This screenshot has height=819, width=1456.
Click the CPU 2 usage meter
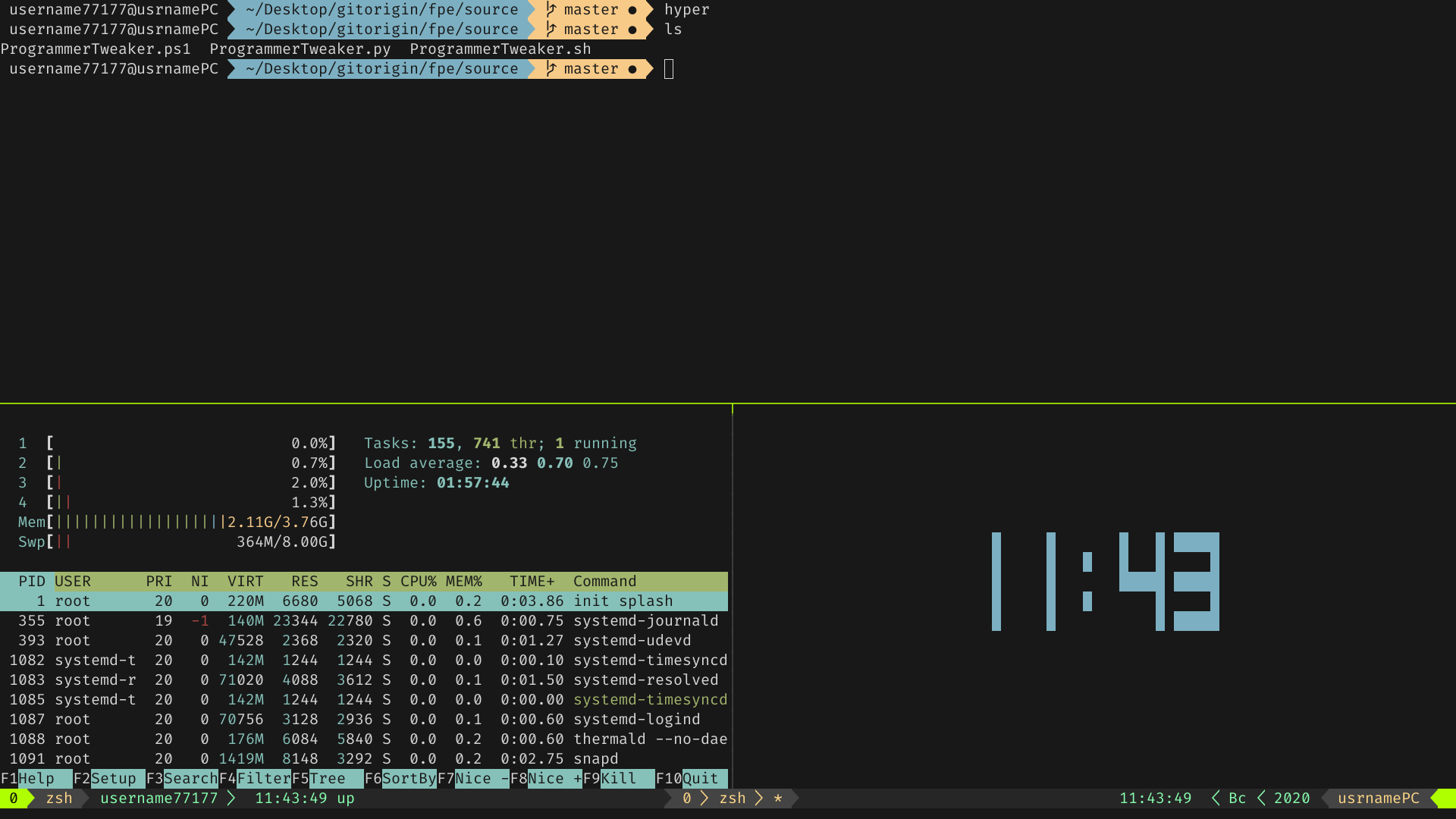(x=177, y=463)
